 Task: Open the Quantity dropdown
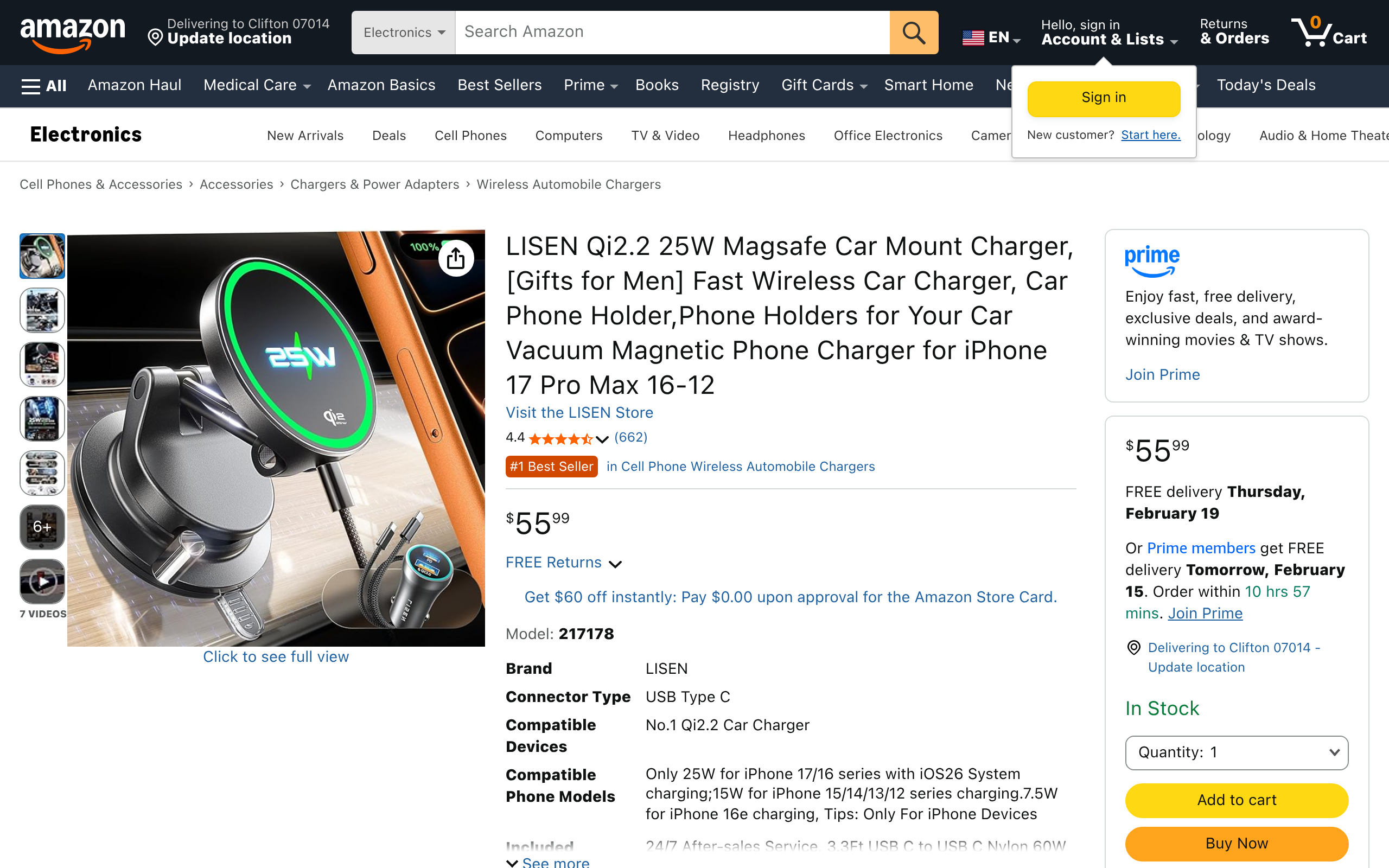coord(1237,752)
